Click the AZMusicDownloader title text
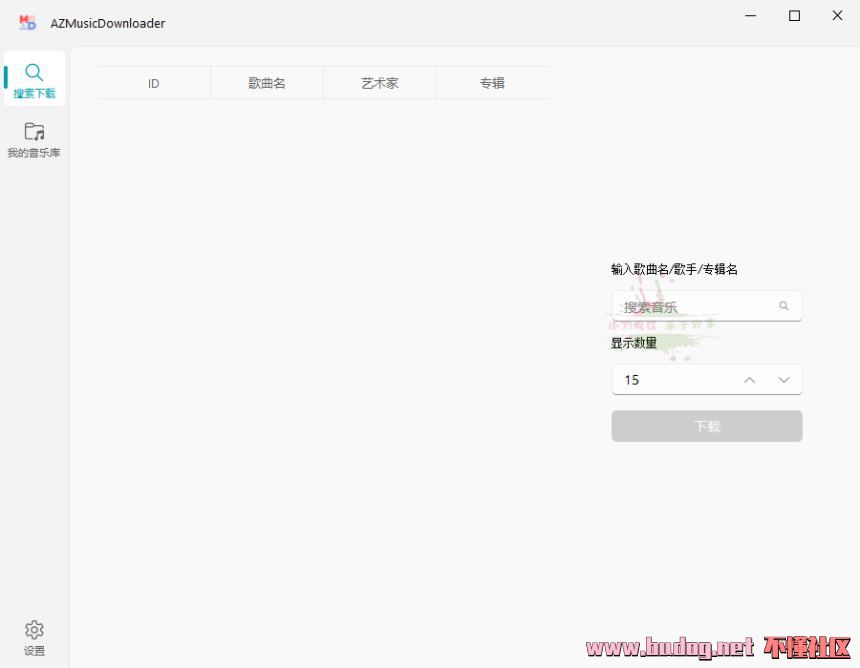The height and width of the screenshot is (668, 860). click(108, 23)
